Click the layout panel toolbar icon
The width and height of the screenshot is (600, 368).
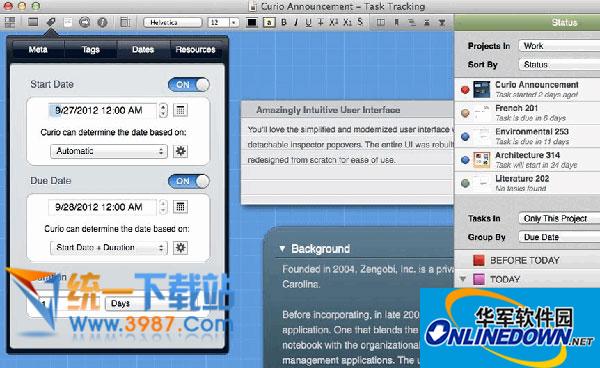125,22
